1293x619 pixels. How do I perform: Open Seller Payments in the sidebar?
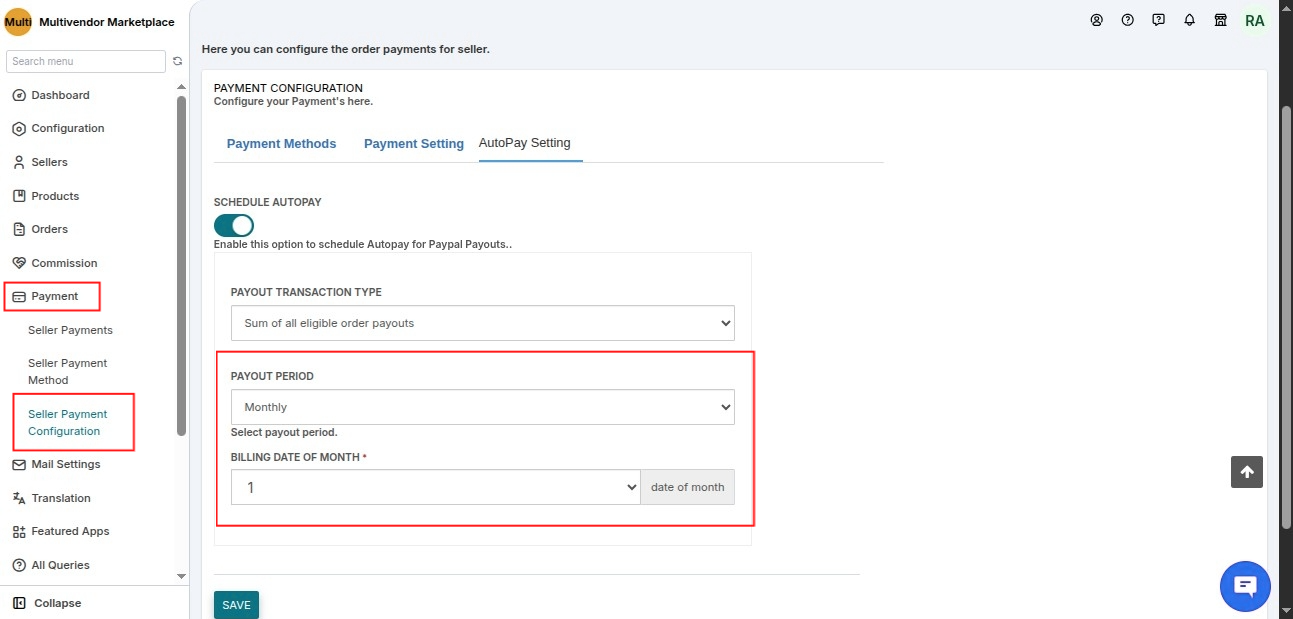[70, 330]
